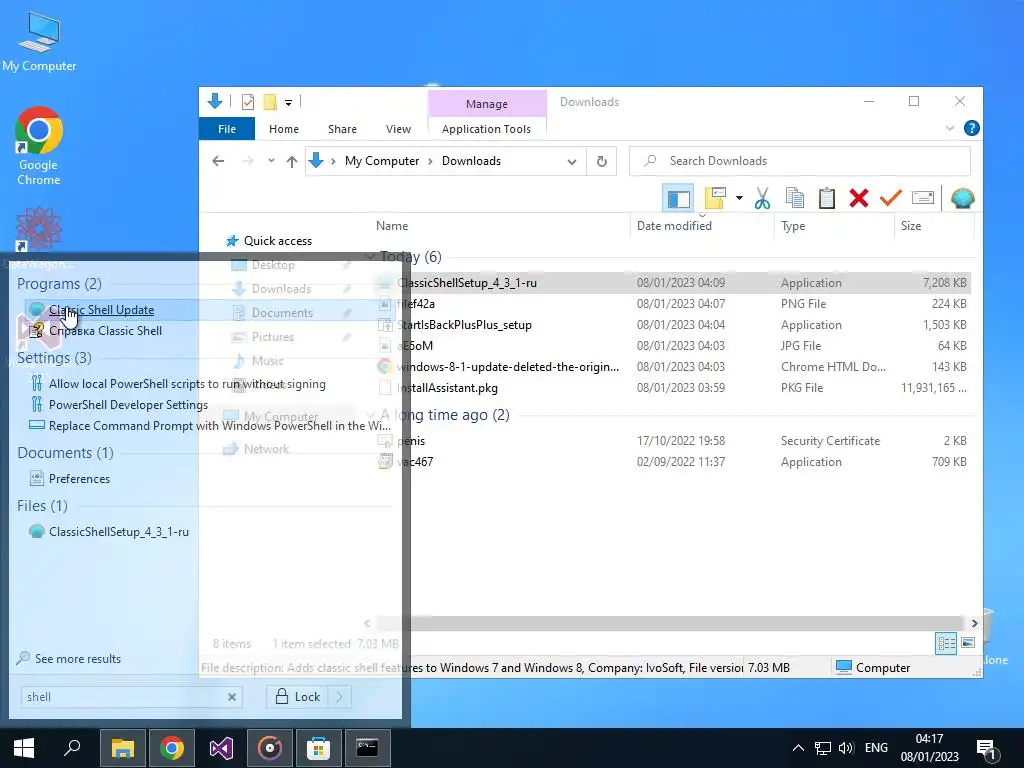Viewport: 1024px width, 768px height.
Task: Open Windows Start button
Action: click(24, 748)
